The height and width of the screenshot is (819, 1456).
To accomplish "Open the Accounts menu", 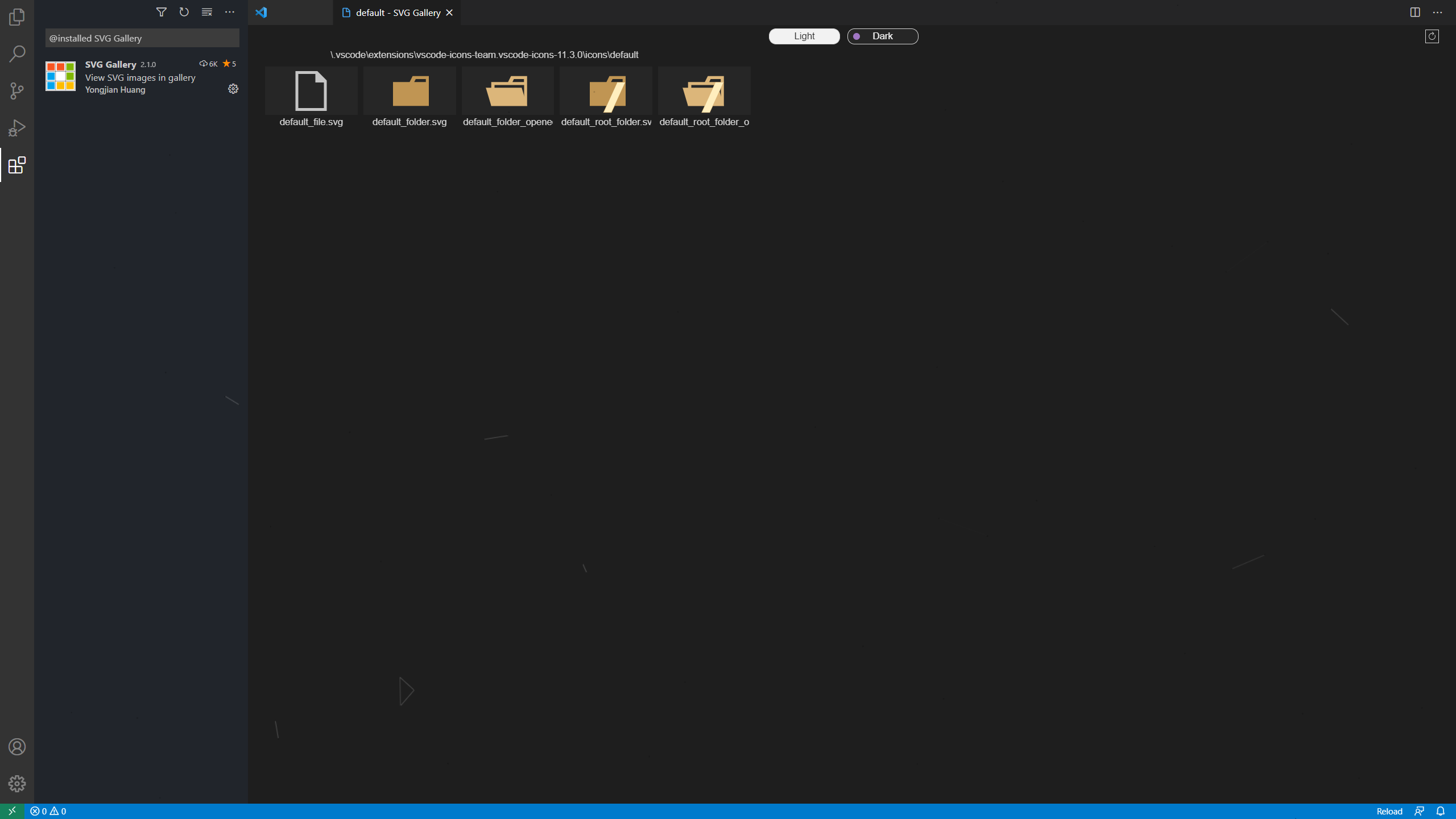I will pyautogui.click(x=17, y=747).
